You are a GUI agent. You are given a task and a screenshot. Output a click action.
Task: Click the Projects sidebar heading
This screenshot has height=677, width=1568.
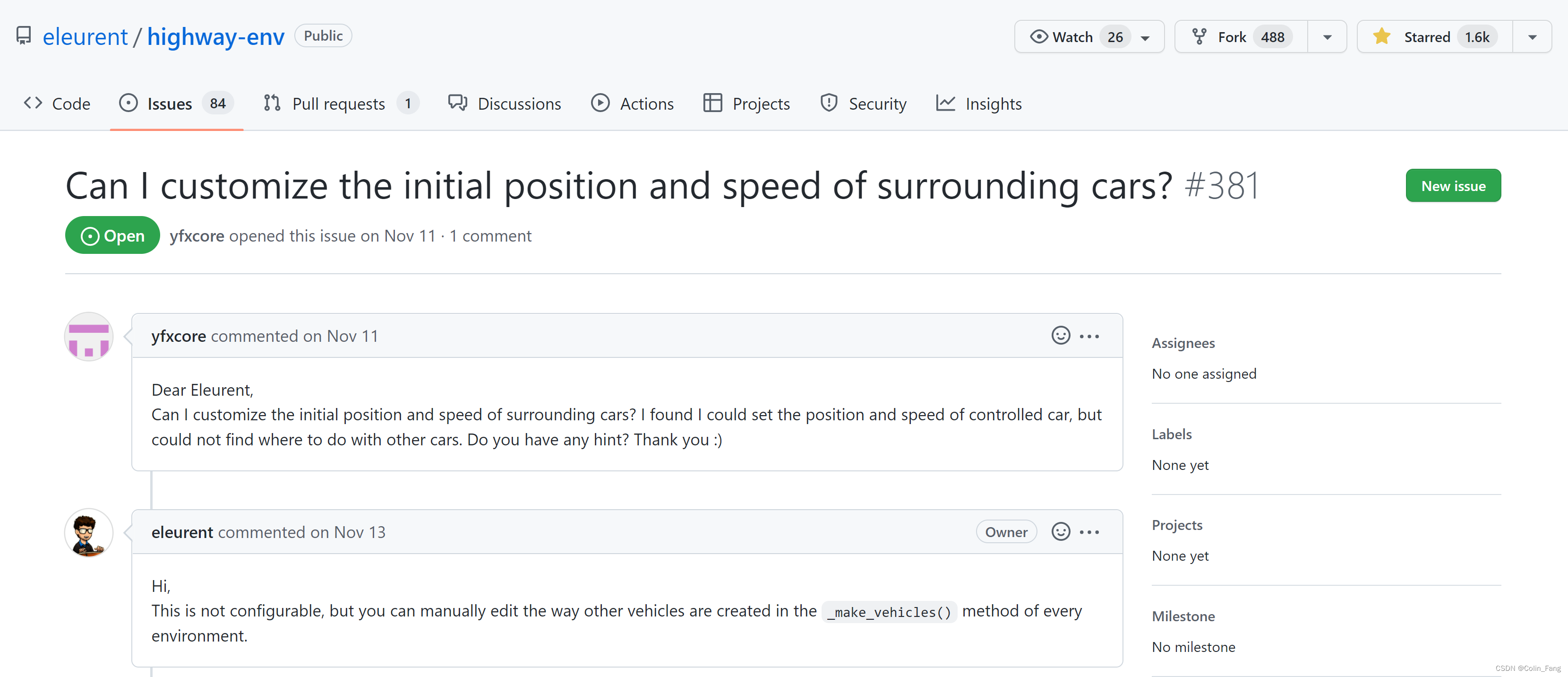[1177, 525]
